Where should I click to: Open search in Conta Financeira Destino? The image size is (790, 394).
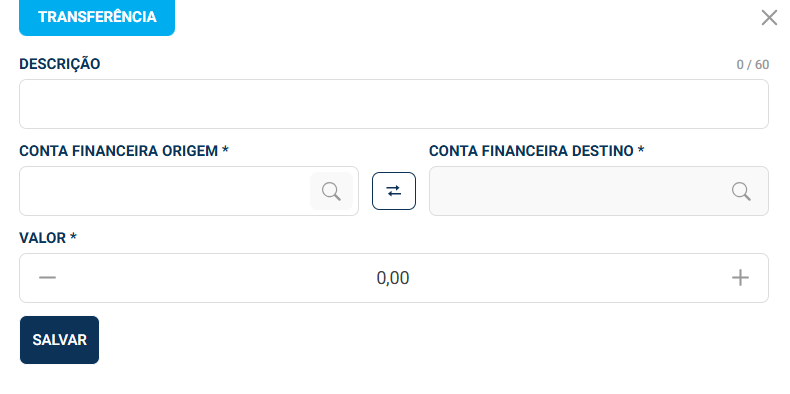click(x=741, y=191)
